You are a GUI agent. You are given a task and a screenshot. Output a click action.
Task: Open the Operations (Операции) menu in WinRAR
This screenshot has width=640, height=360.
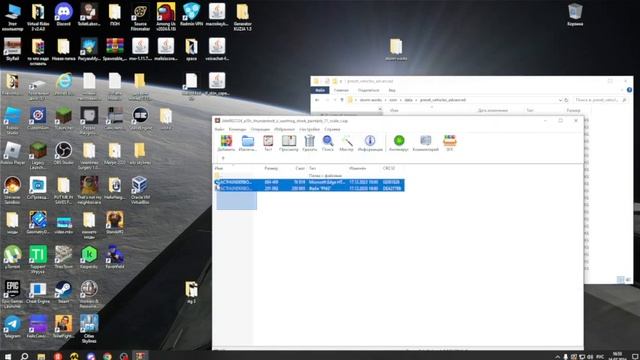260,129
